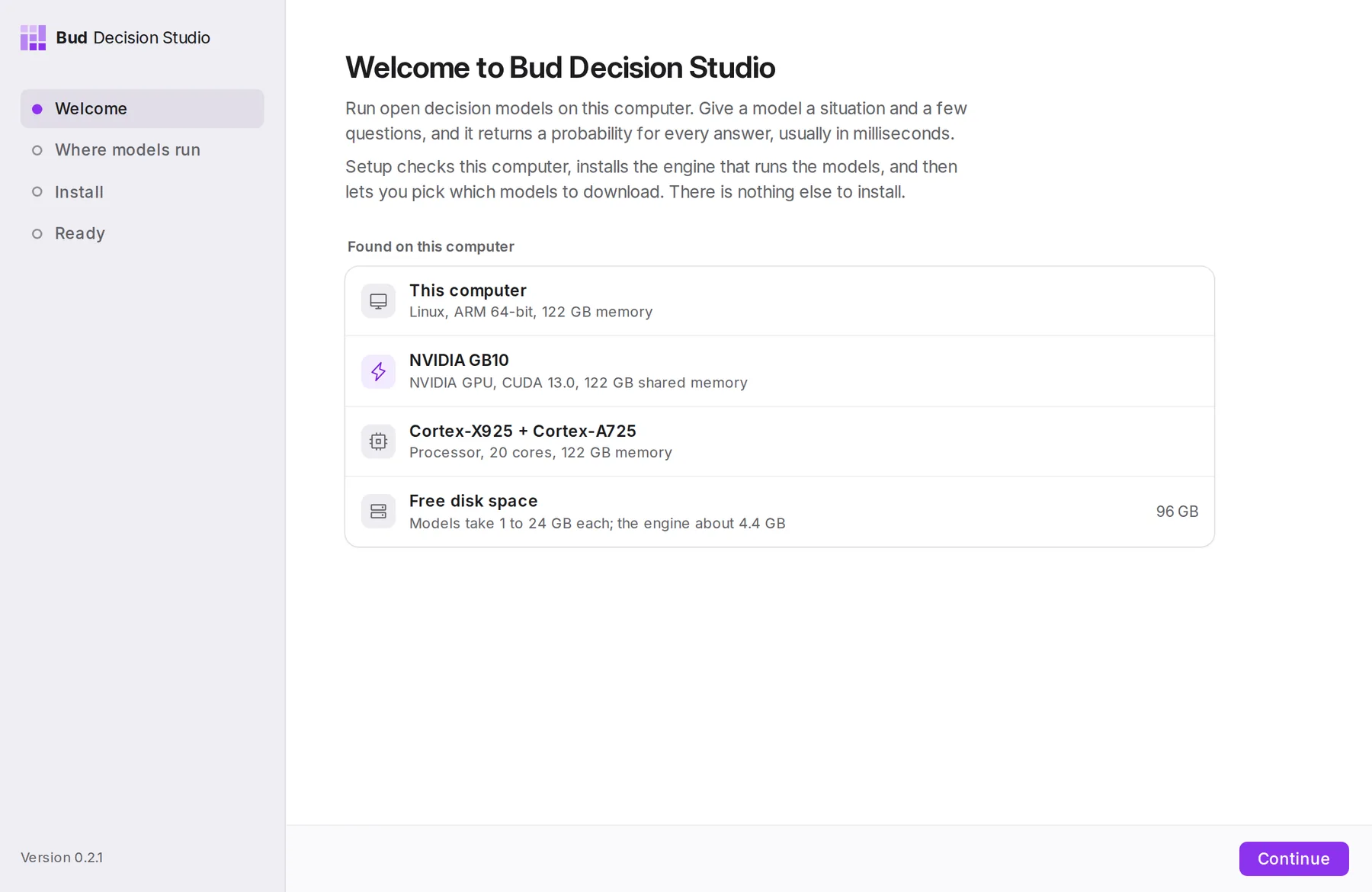This screenshot has width=1372, height=892.
Task: Go to the Where models run step
Action: (x=143, y=150)
